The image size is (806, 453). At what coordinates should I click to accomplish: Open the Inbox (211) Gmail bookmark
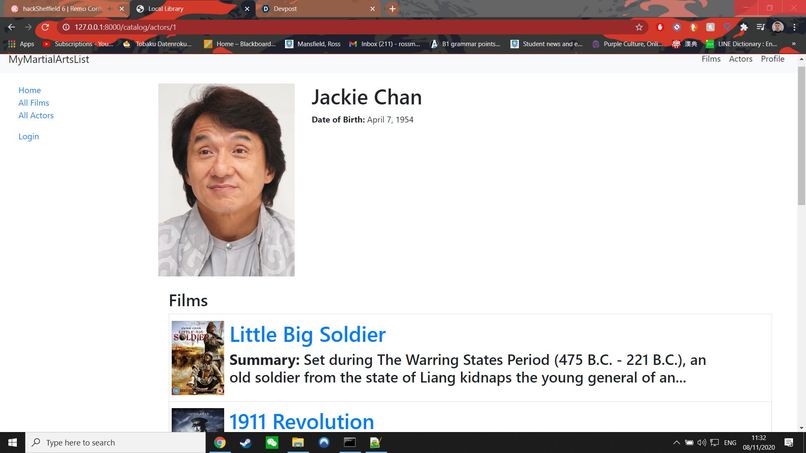[x=384, y=44]
